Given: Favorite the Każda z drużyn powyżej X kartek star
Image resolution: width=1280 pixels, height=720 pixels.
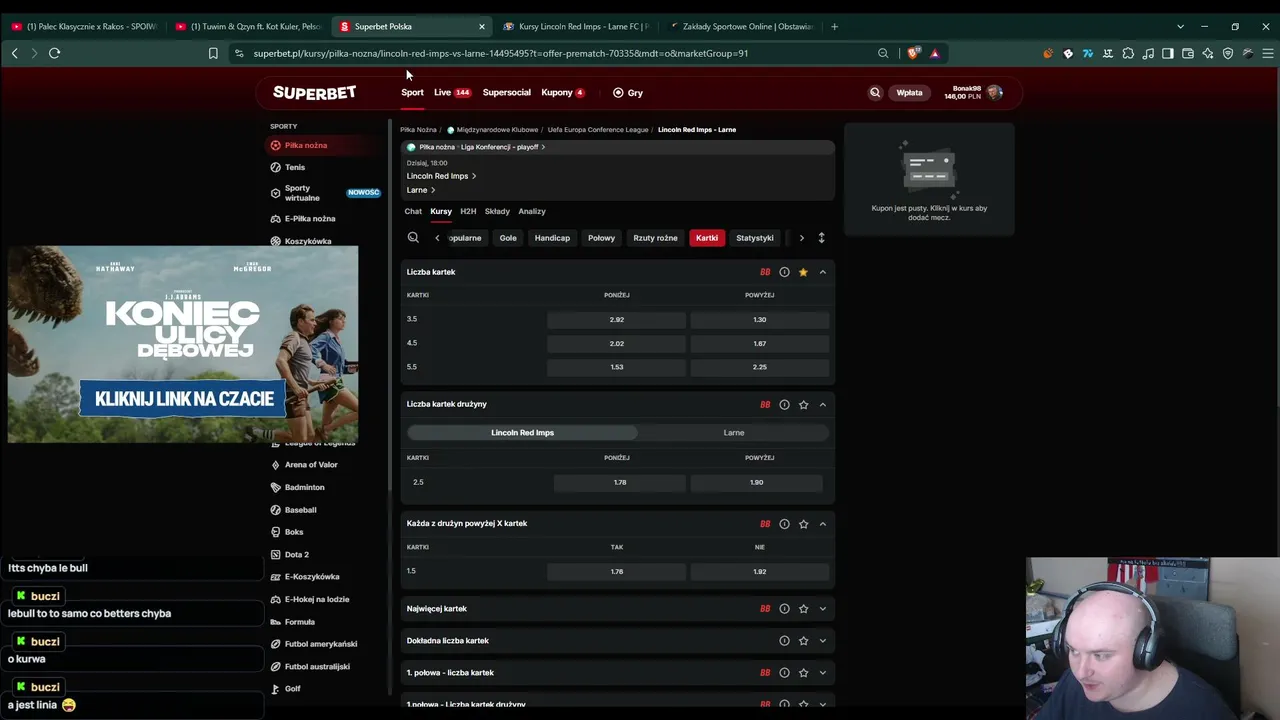Looking at the screenshot, I should tap(803, 524).
